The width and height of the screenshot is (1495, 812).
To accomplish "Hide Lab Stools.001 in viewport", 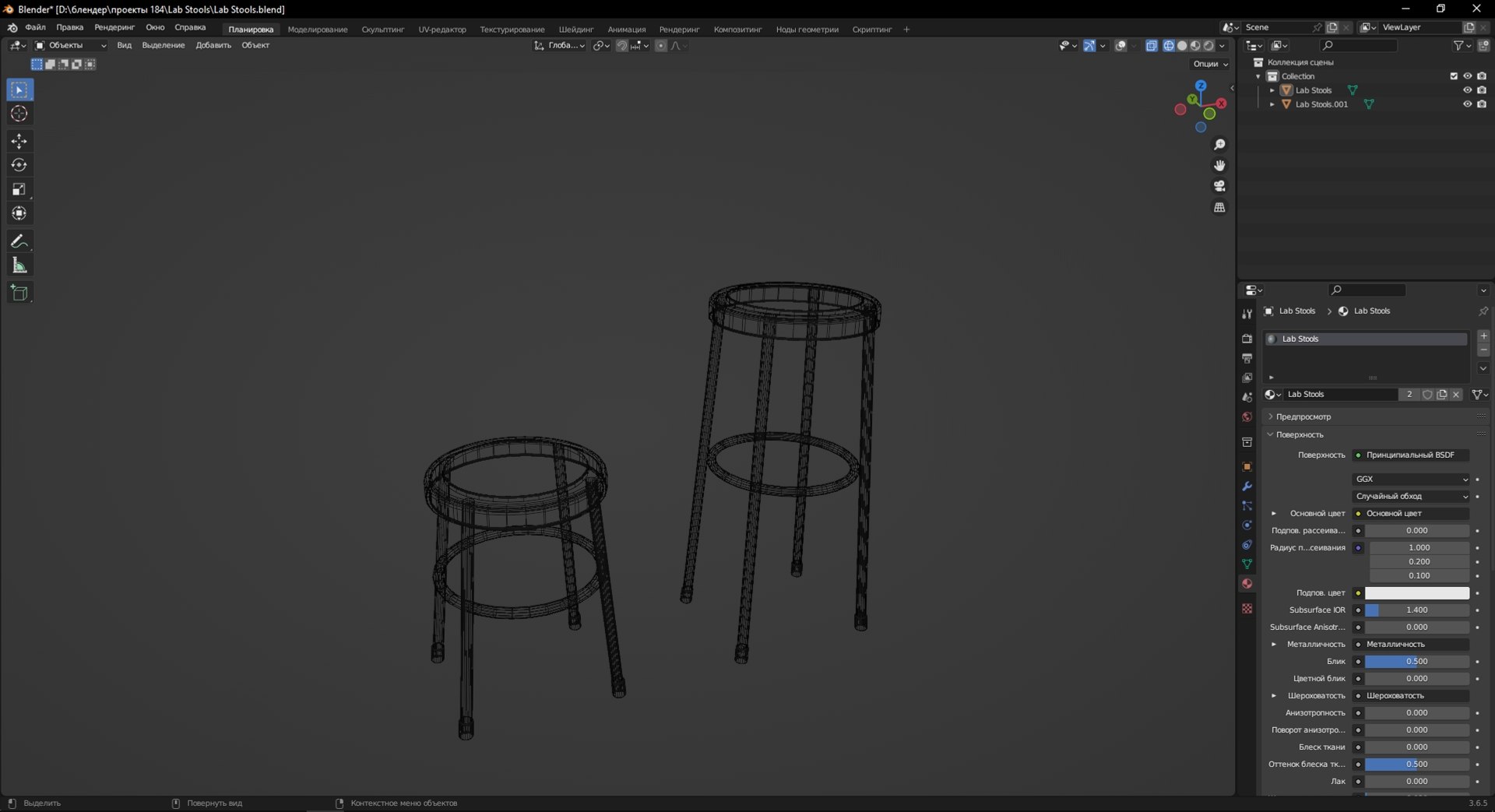I will (x=1467, y=104).
